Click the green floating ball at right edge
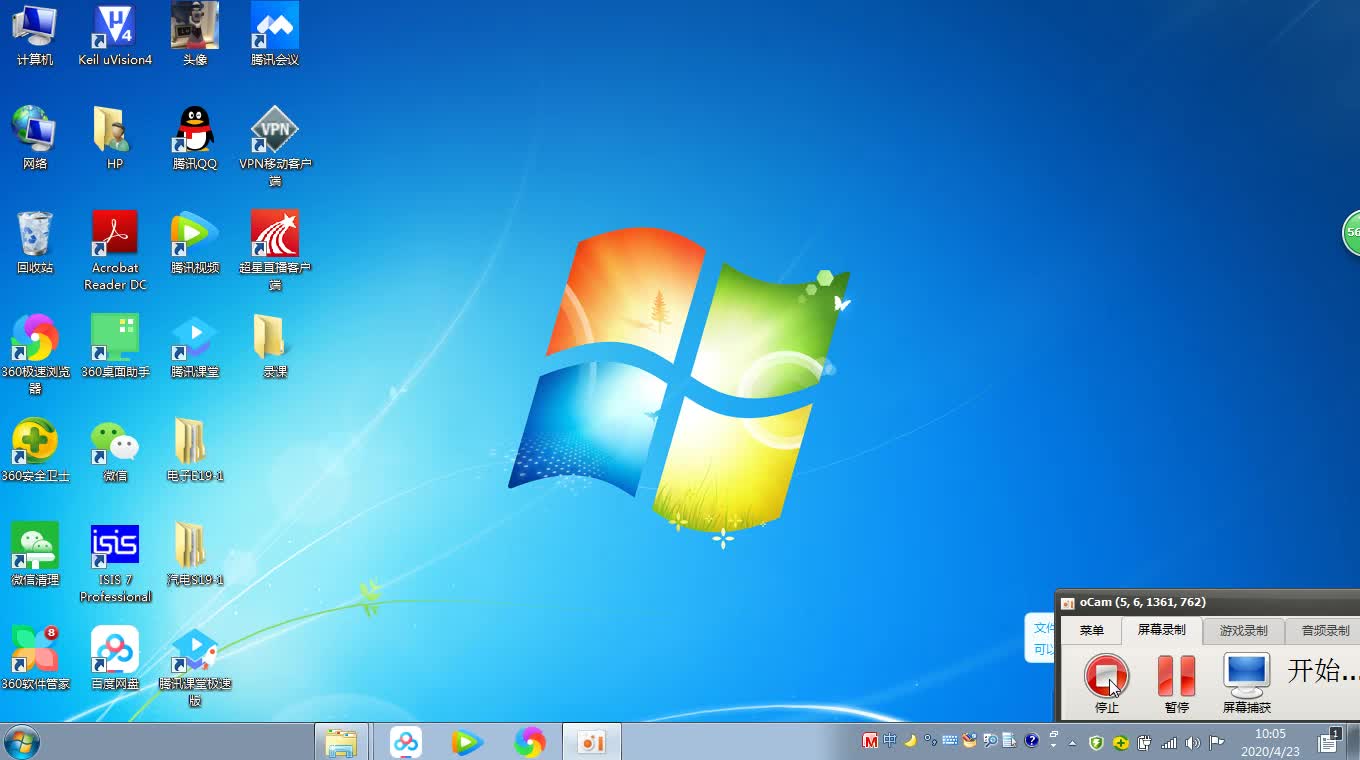 tap(1351, 232)
